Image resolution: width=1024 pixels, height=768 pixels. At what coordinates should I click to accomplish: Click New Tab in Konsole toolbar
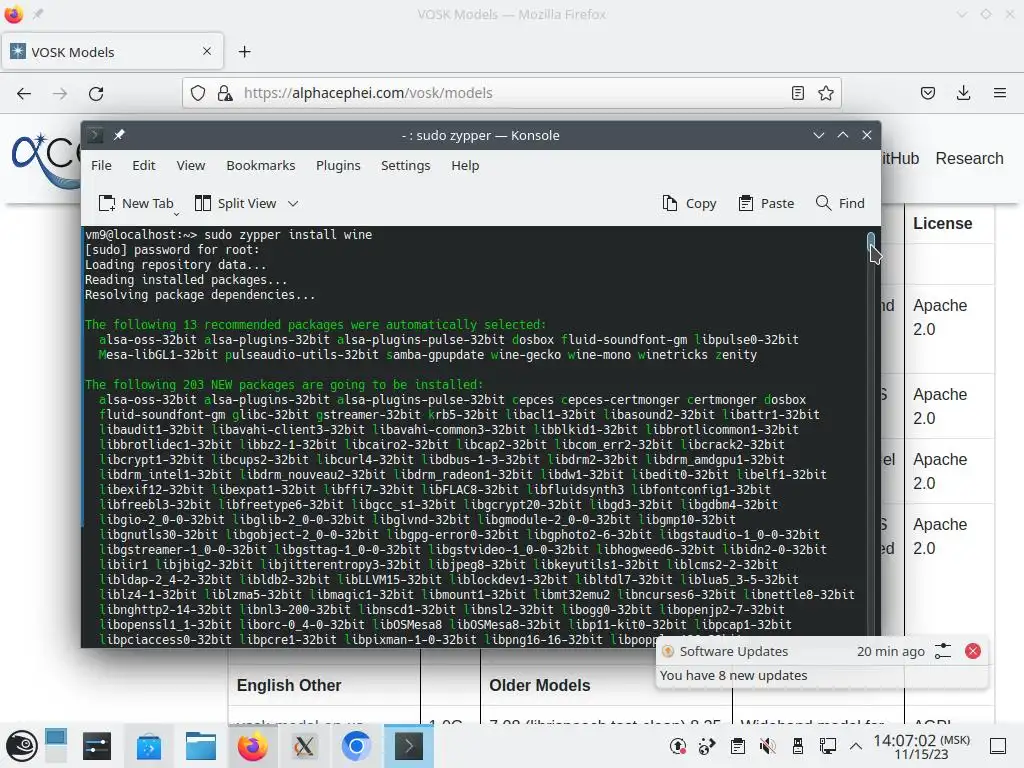tap(136, 203)
